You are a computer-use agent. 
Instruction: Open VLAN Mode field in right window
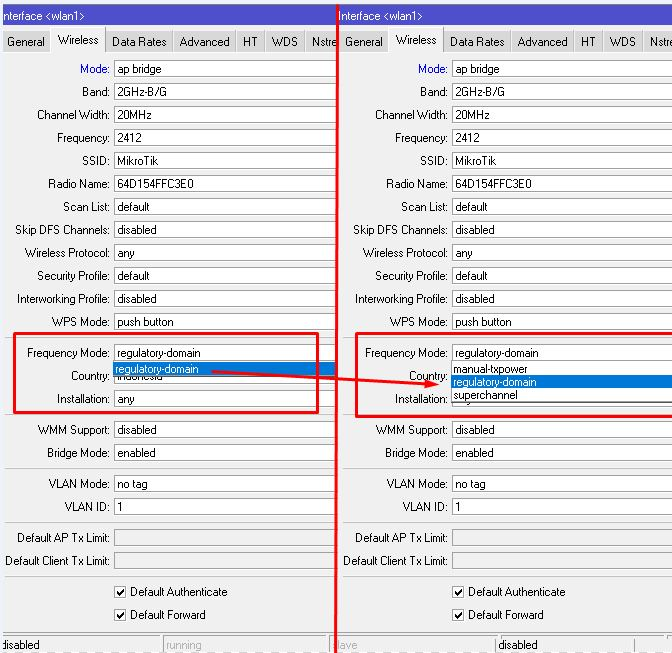(562, 484)
